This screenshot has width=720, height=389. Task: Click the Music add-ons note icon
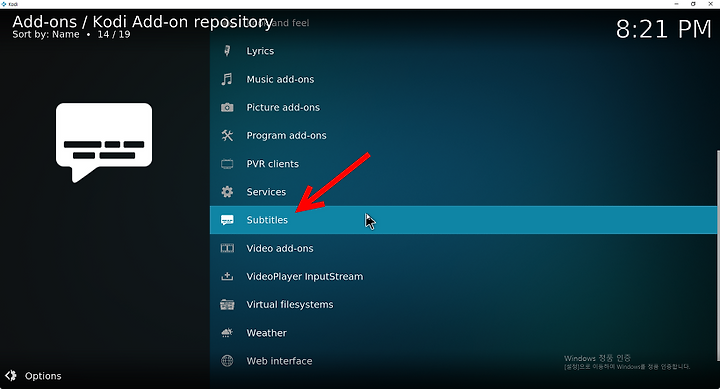[x=227, y=79]
